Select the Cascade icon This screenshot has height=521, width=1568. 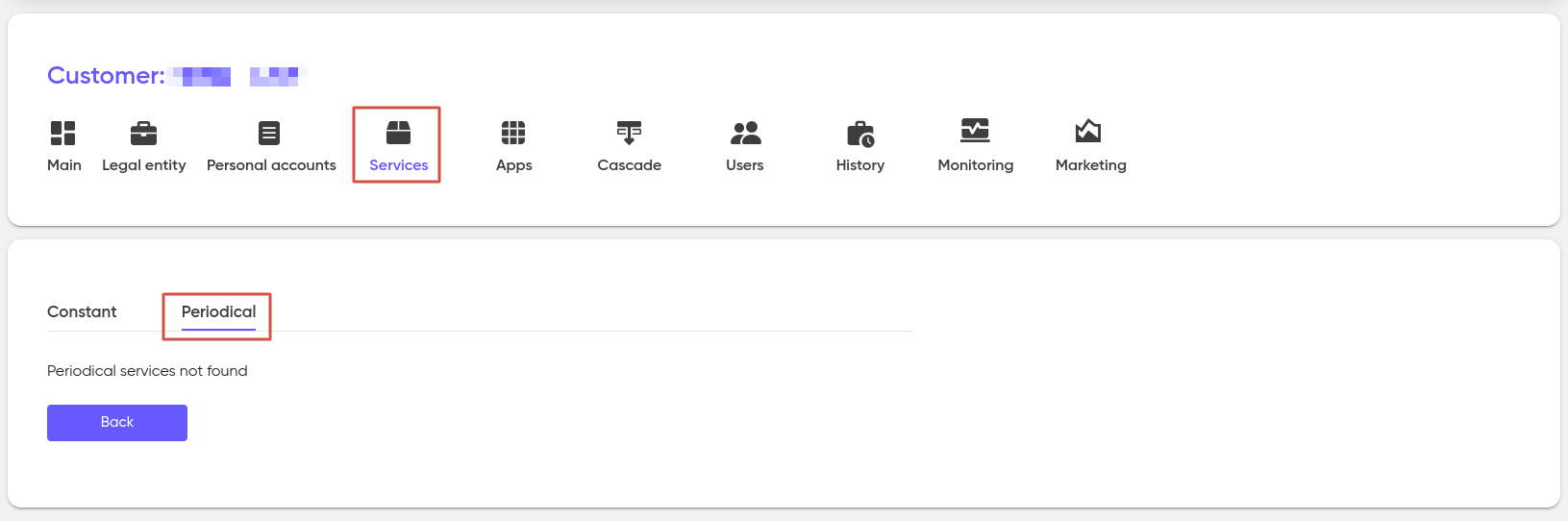tap(629, 133)
